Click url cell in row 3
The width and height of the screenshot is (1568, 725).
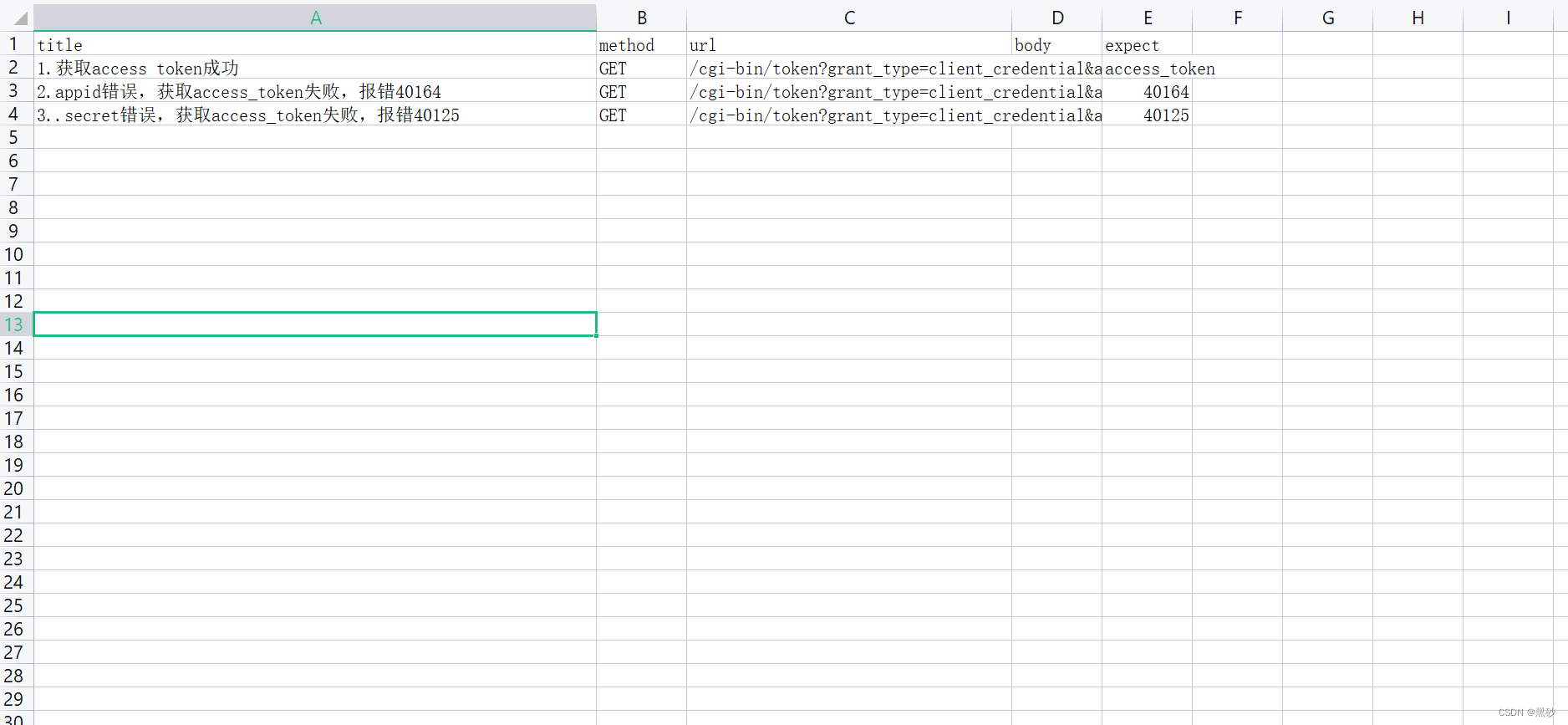(x=849, y=91)
